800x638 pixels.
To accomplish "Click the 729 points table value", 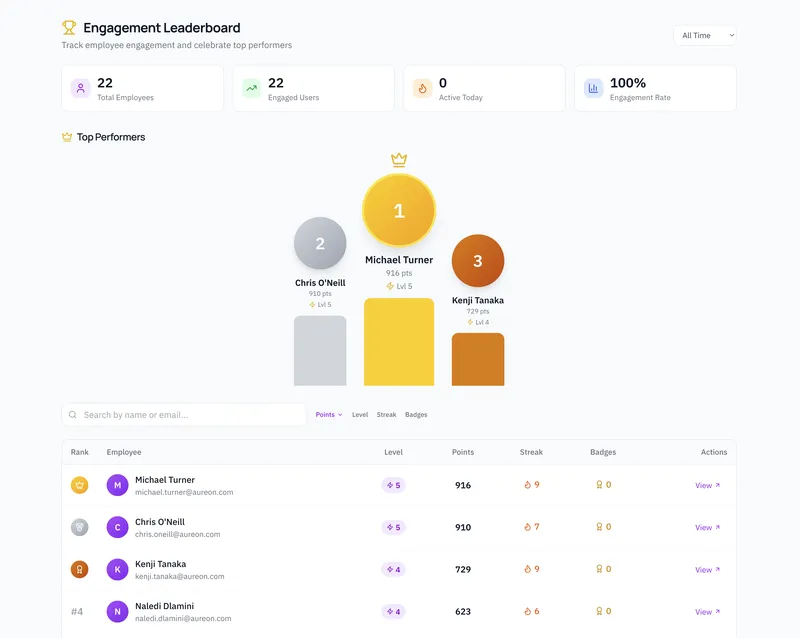I will coord(463,569).
